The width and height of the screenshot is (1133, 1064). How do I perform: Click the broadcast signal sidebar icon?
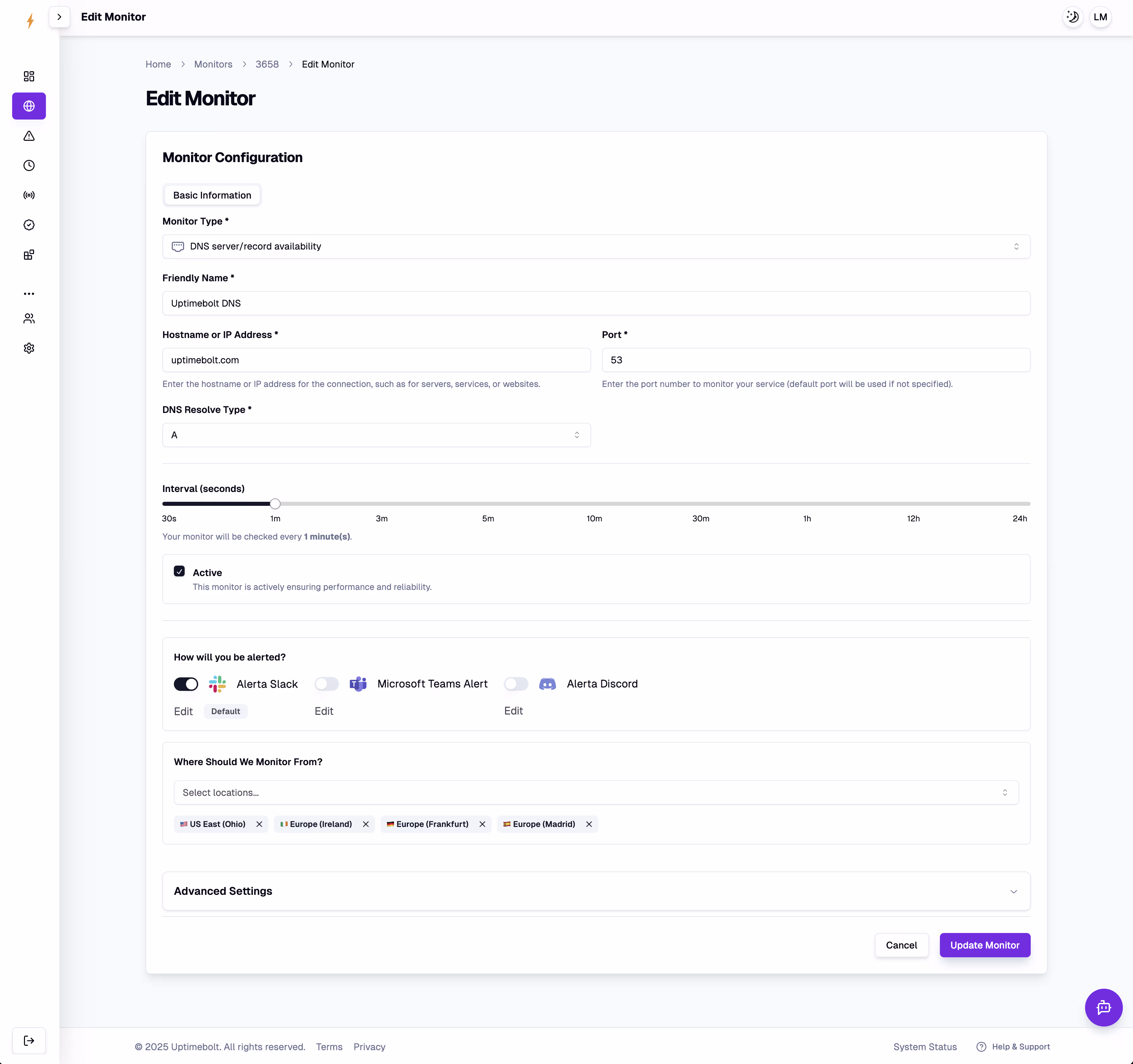click(x=29, y=195)
